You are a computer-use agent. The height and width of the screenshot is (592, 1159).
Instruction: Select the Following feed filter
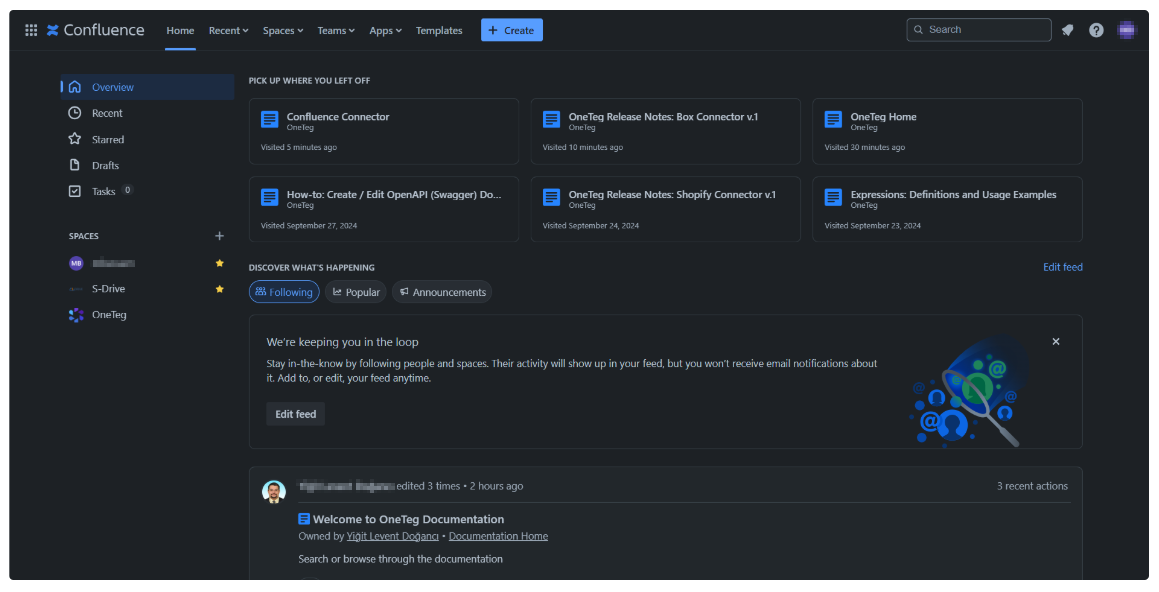point(284,292)
